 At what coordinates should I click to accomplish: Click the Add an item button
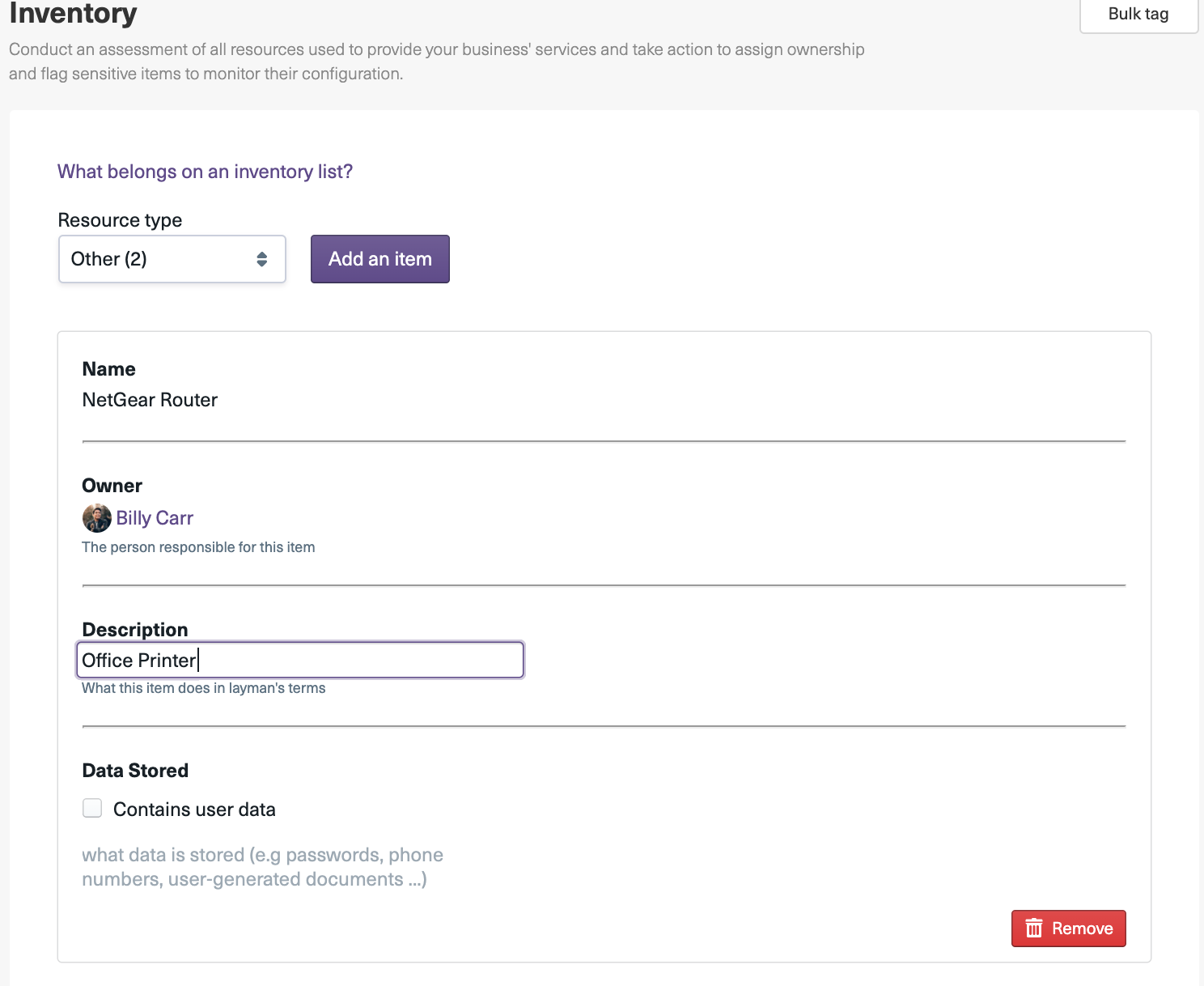pyautogui.click(x=380, y=259)
